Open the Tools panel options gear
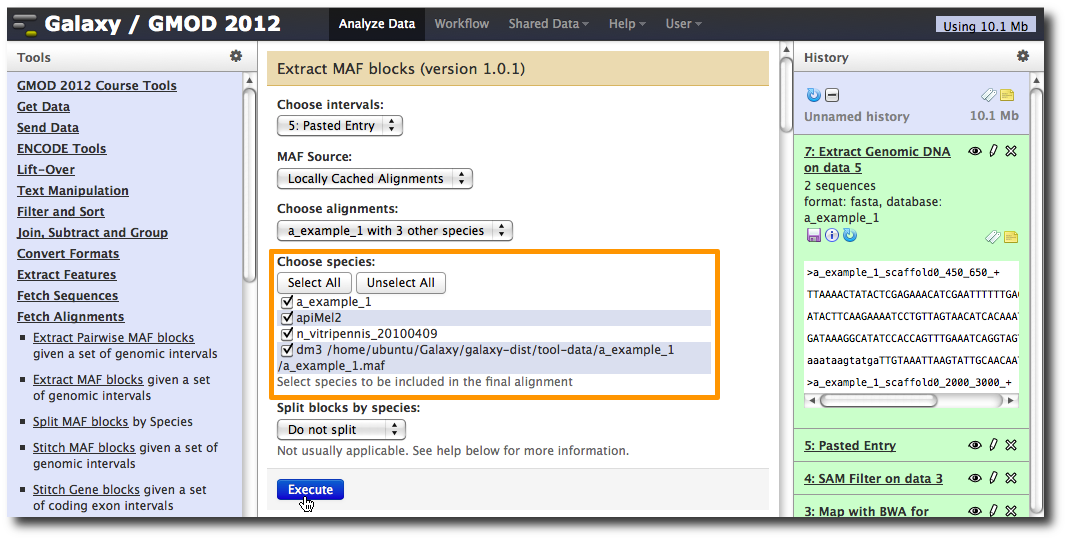Screen dimensions: 1067x540 coord(236,56)
